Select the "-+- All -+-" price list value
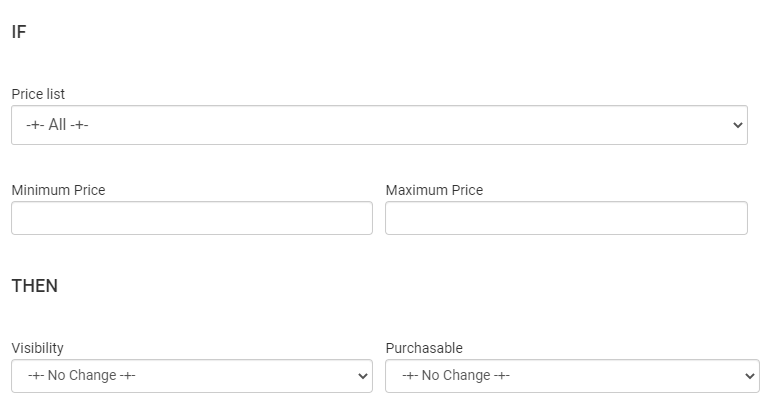 pyautogui.click(x=58, y=126)
